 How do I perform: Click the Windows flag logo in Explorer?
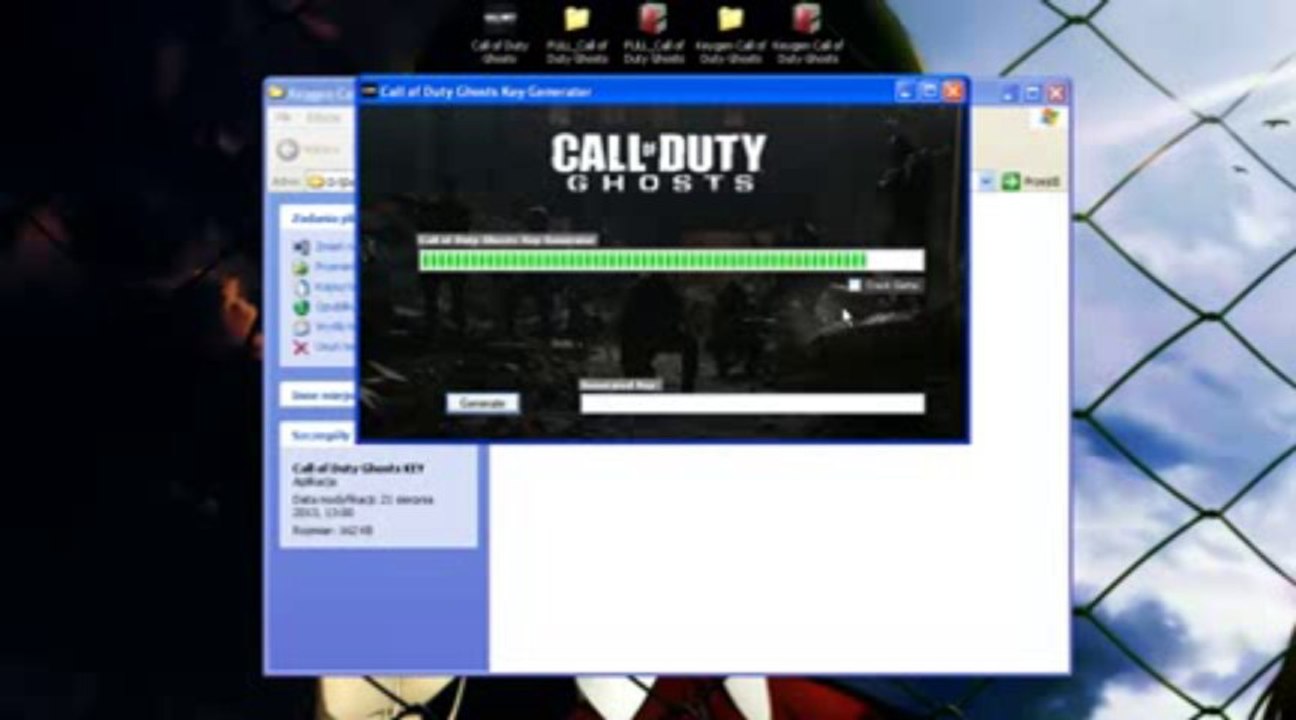[1049, 117]
